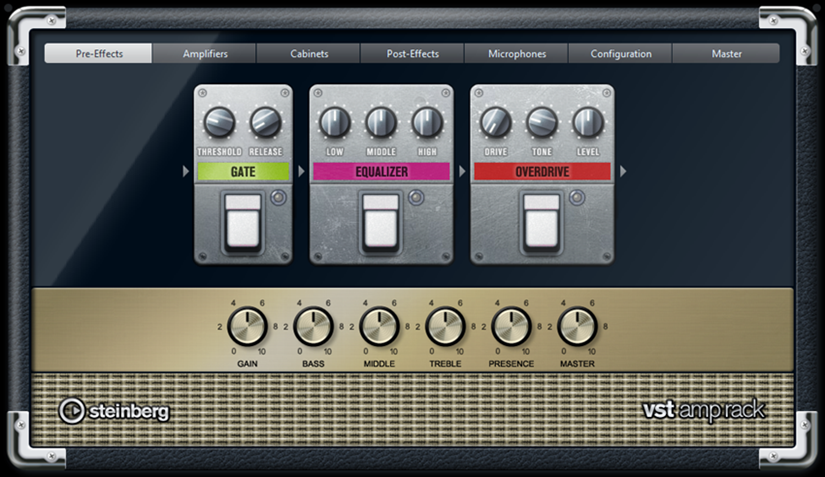
Task: Click the amplifier PRESENCE knob
Action: (x=511, y=326)
